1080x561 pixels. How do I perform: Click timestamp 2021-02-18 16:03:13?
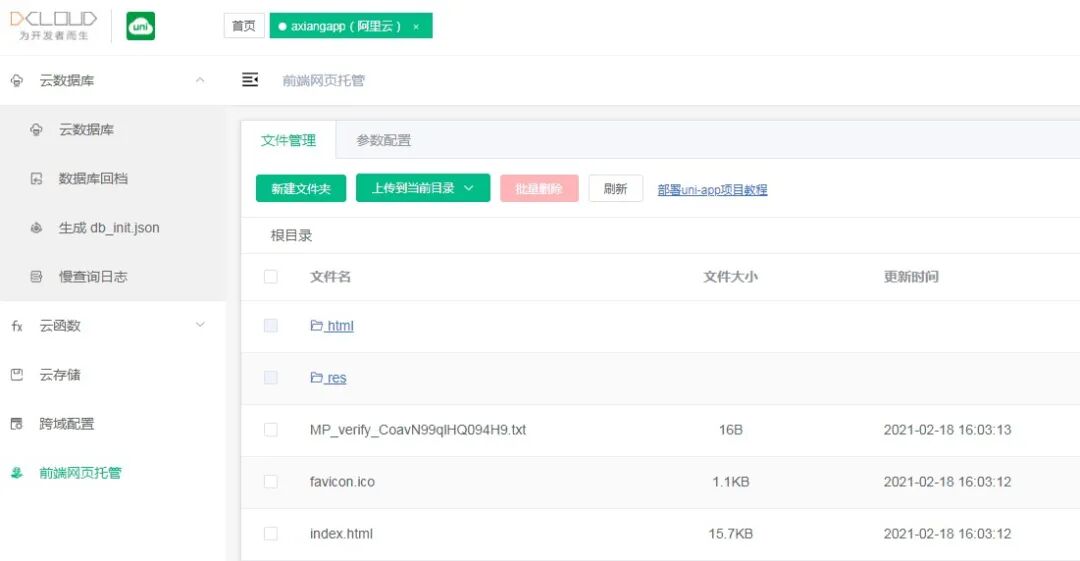(948, 429)
